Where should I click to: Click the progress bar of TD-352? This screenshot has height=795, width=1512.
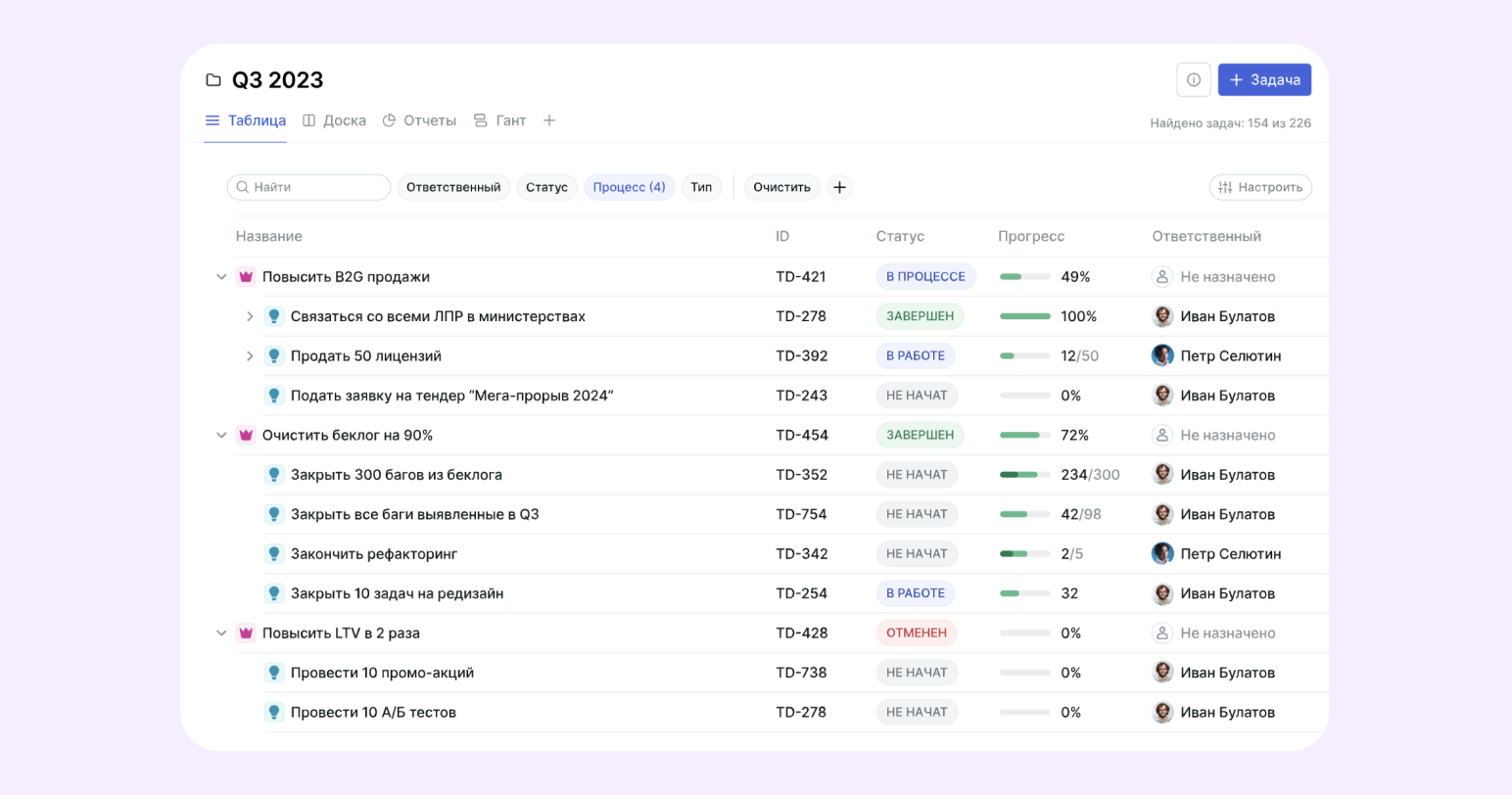pos(1024,475)
